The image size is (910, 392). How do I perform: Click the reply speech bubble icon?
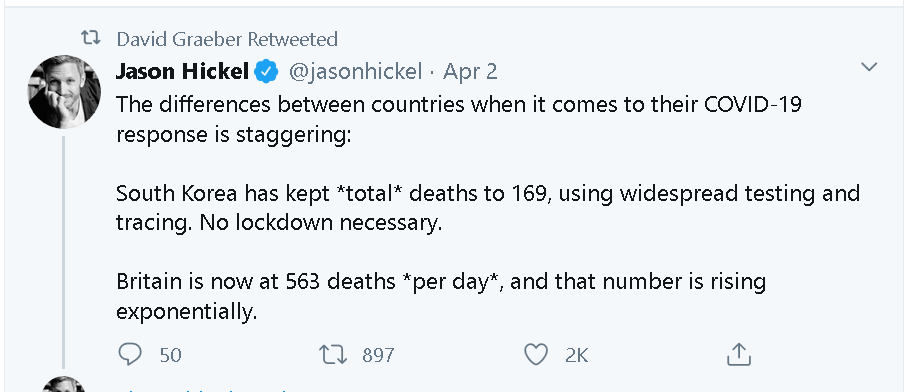coord(129,354)
